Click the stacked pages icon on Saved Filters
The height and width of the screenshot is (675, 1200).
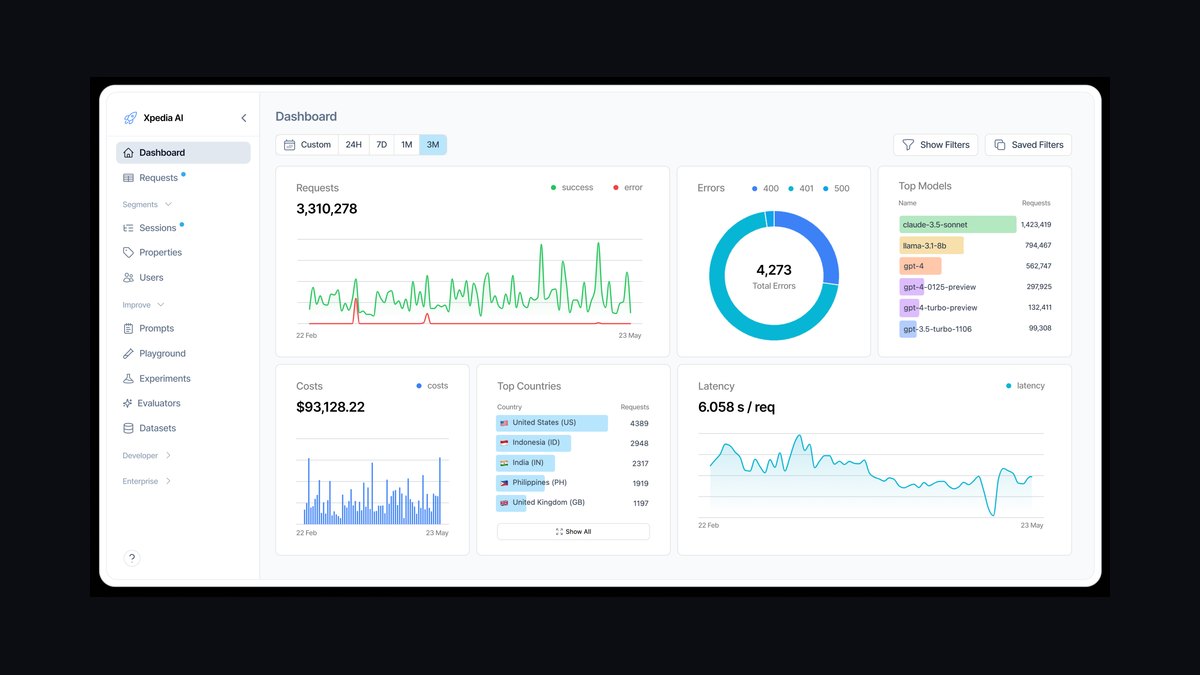[1000, 145]
